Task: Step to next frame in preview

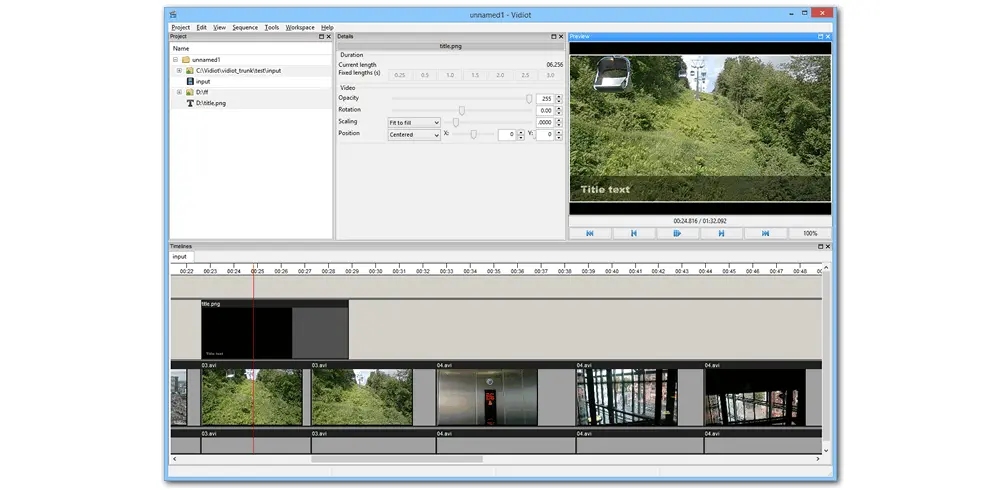Action: click(721, 233)
